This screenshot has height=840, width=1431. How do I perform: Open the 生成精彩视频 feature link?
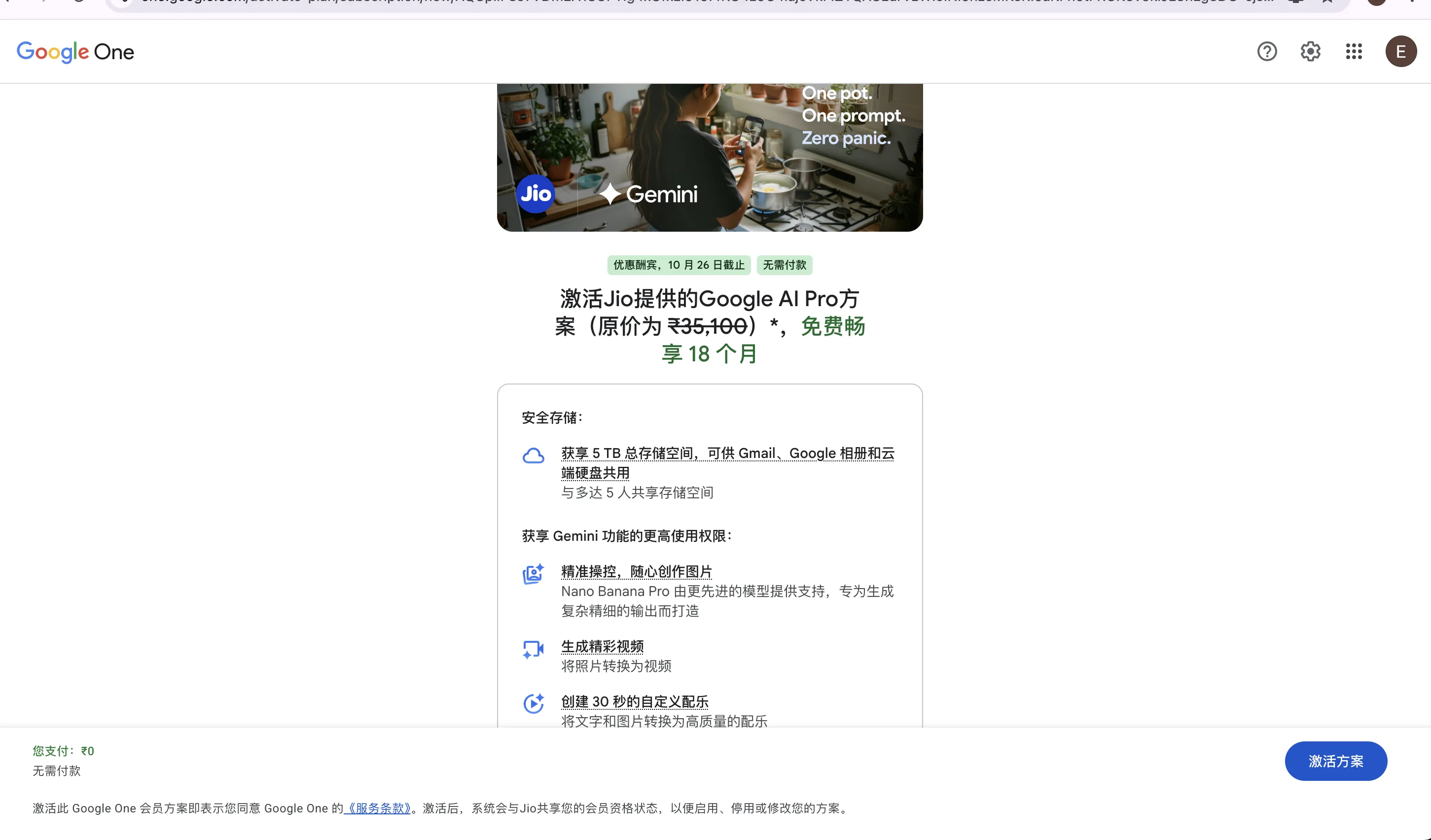603,646
